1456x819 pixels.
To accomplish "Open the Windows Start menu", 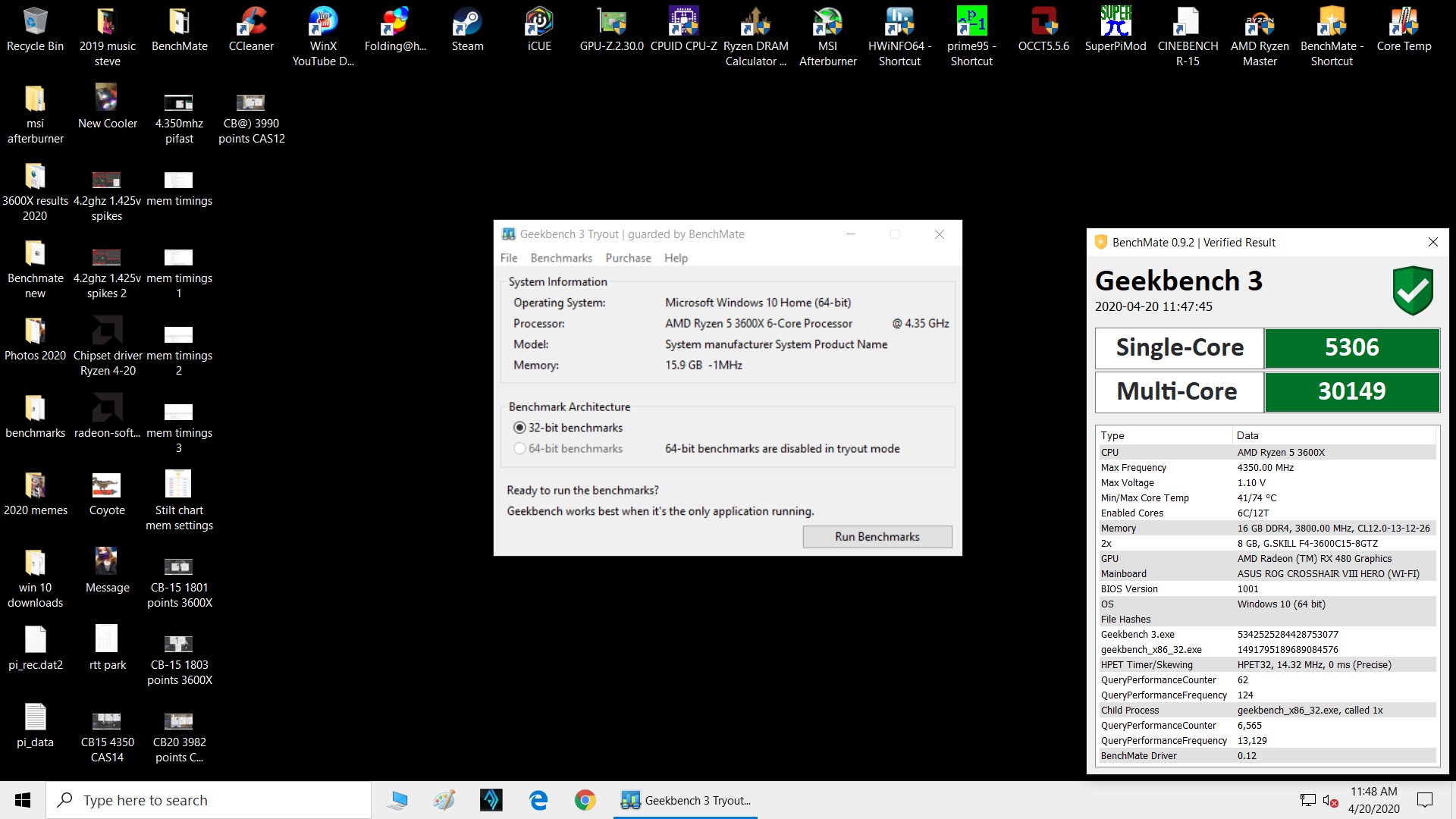I will [23, 800].
